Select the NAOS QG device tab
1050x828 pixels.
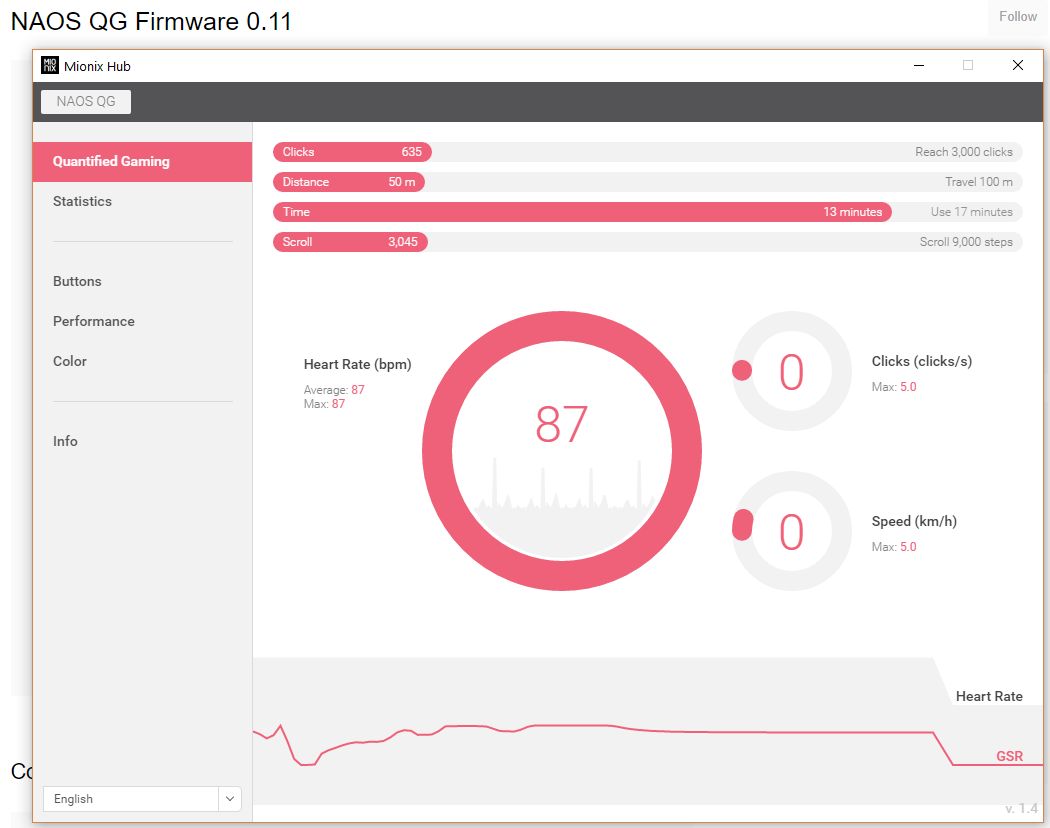[x=86, y=102]
